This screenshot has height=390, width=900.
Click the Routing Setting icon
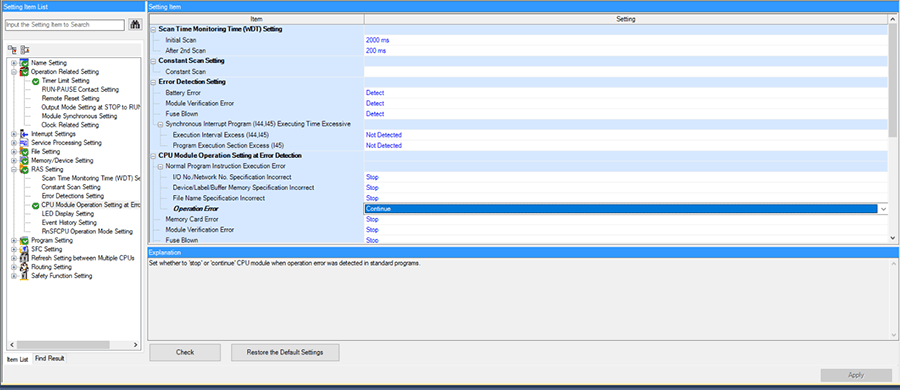pos(24,267)
